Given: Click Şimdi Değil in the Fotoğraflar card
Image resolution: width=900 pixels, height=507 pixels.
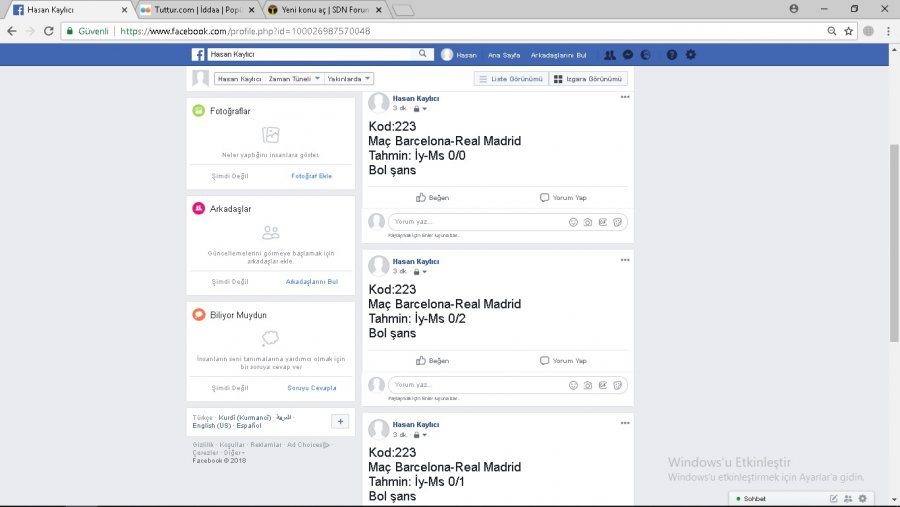Looking at the screenshot, I should pyautogui.click(x=230, y=176).
